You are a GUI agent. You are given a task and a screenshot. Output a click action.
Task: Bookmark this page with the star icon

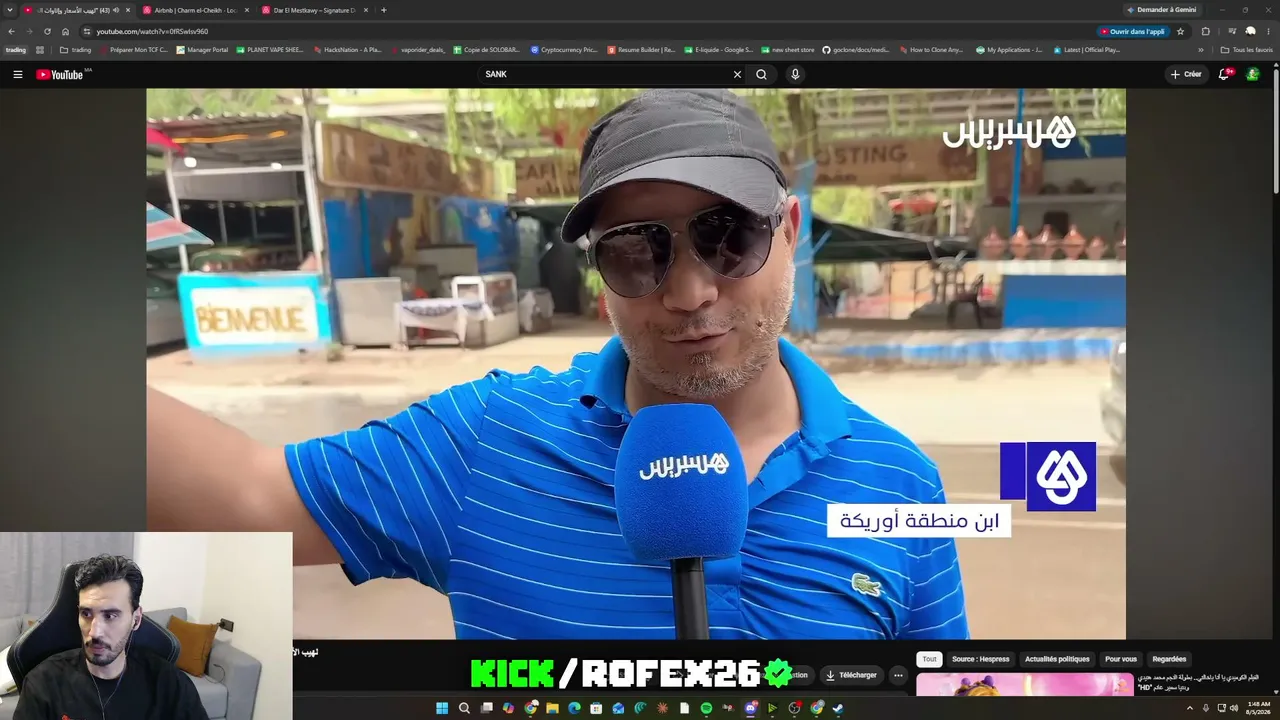coord(1180,31)
